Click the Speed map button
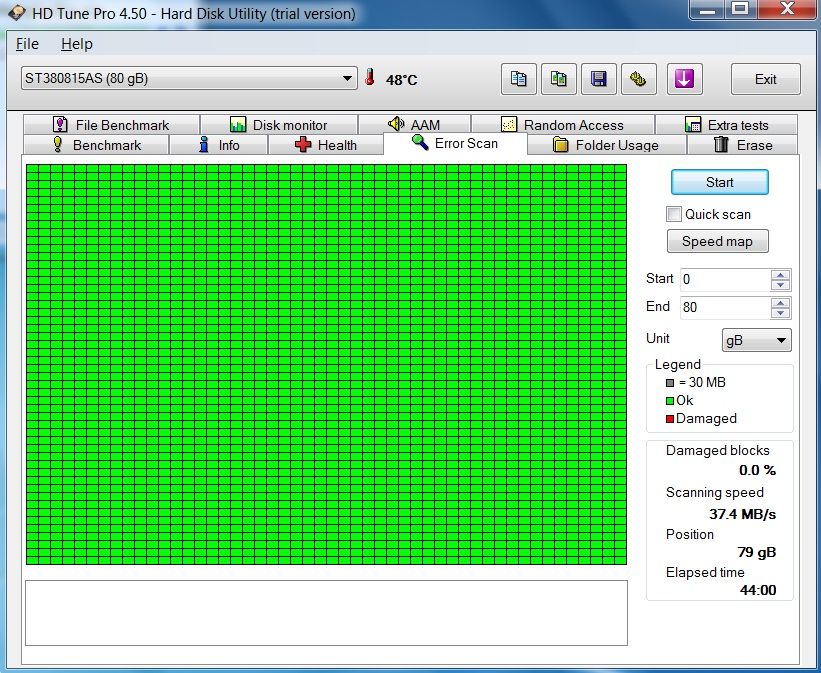Screen dimensions: 821x673 tap(717, 241)
